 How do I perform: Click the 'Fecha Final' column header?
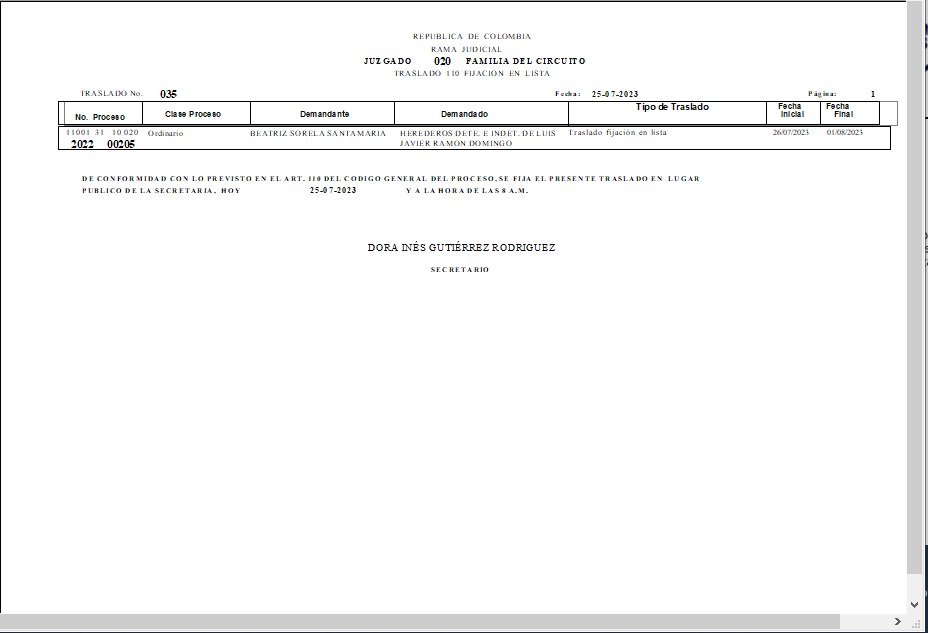840,110
